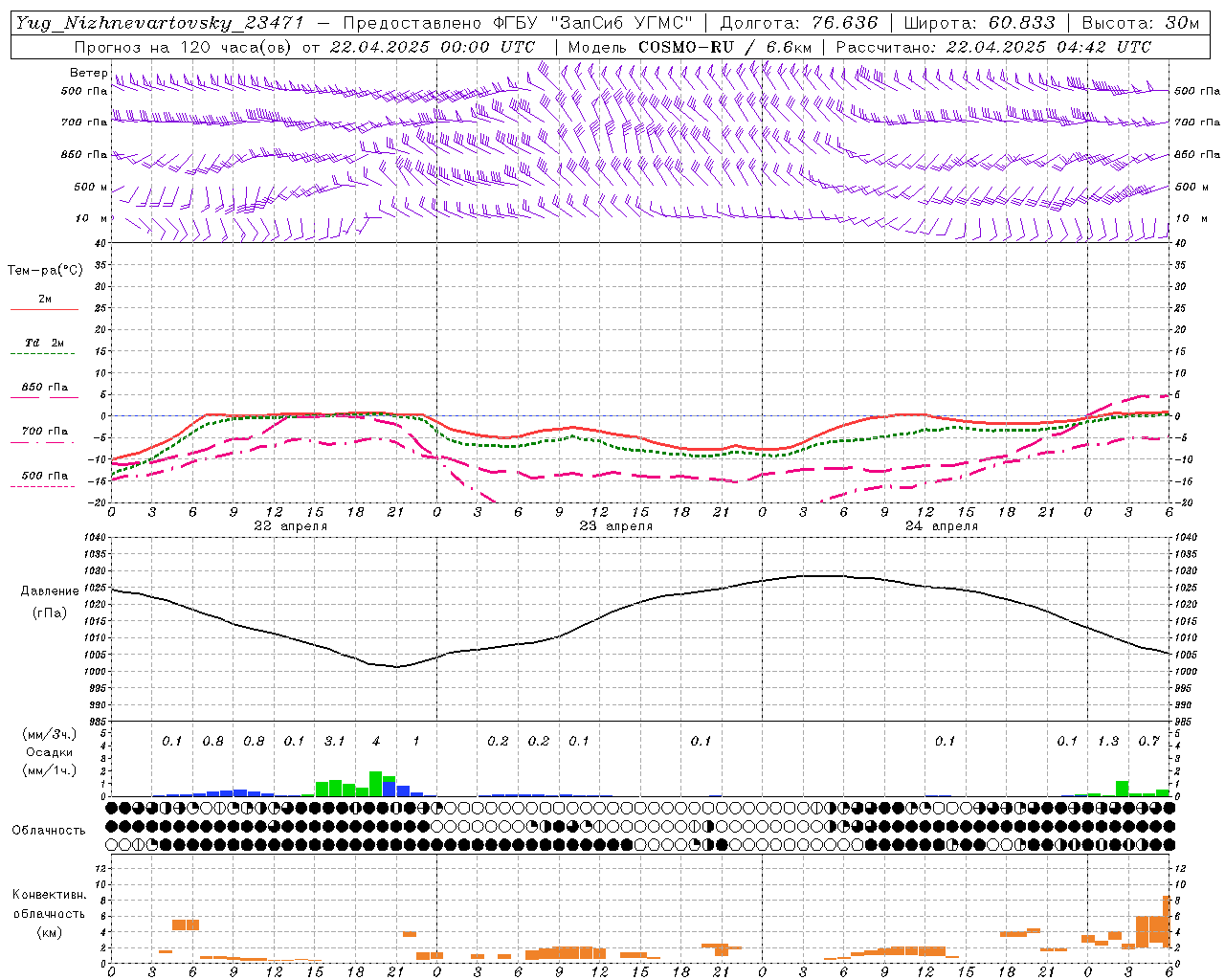1225x980 pixels.
Task: Click the "Долгота: 76.636" header value
Action: pos(799,23)
